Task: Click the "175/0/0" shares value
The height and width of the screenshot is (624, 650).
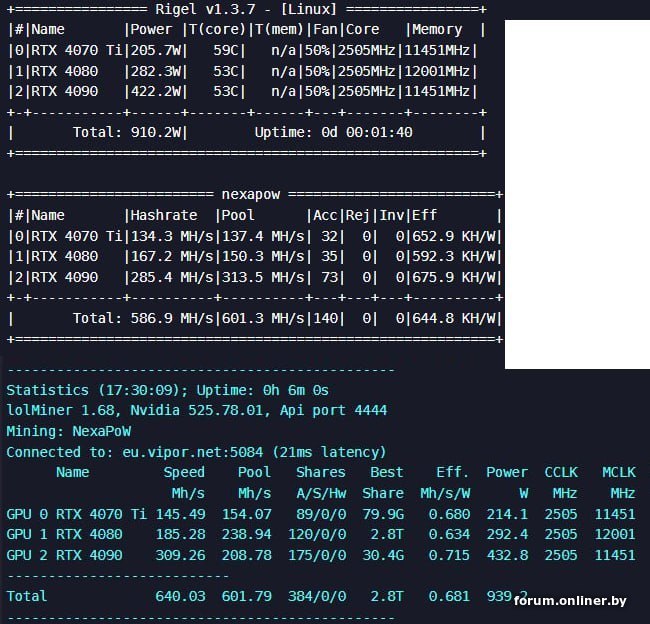Action: (x=317, y=555)
